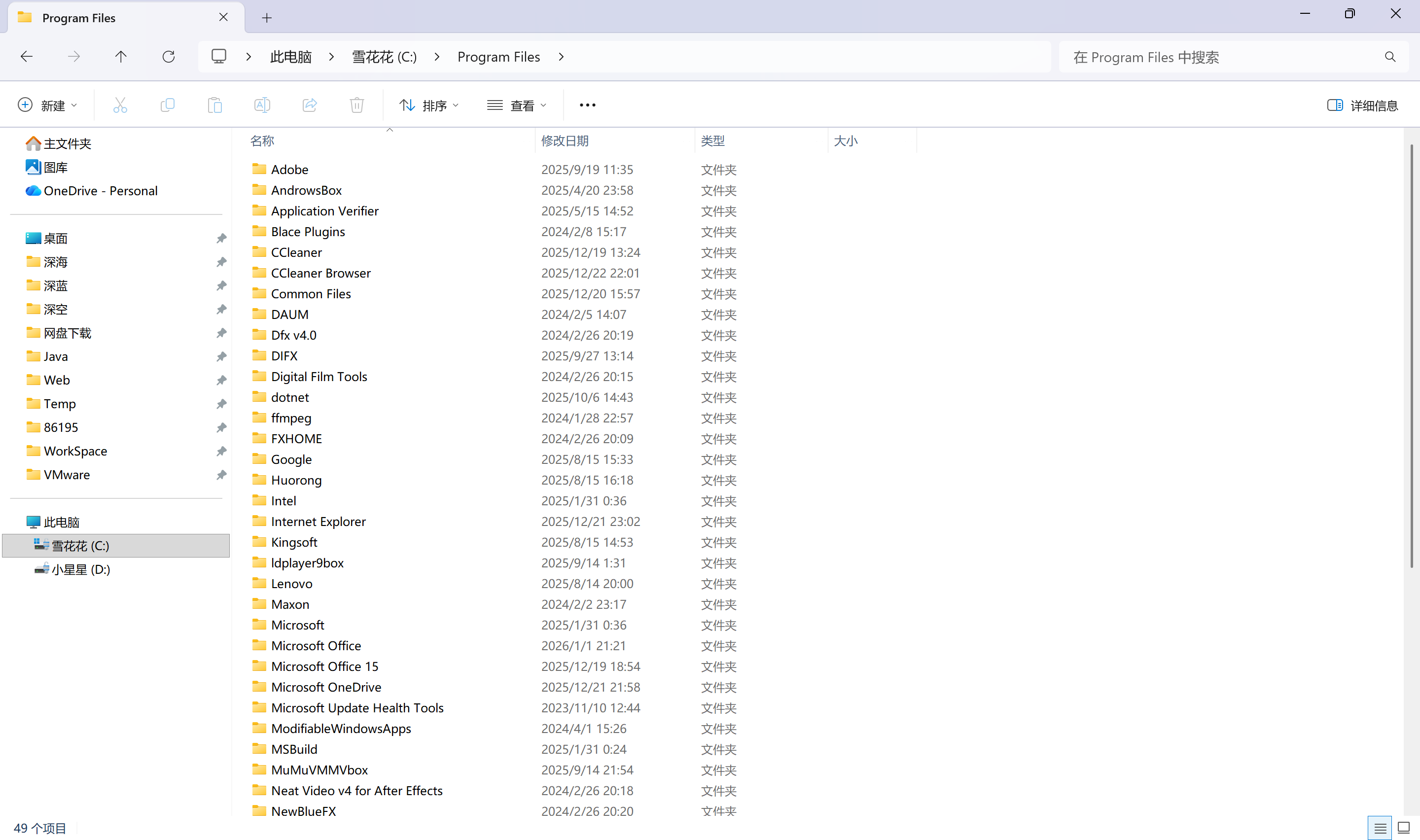Go up one directory level
Viewport: 1420px width, 840px height.
[120, 57]
